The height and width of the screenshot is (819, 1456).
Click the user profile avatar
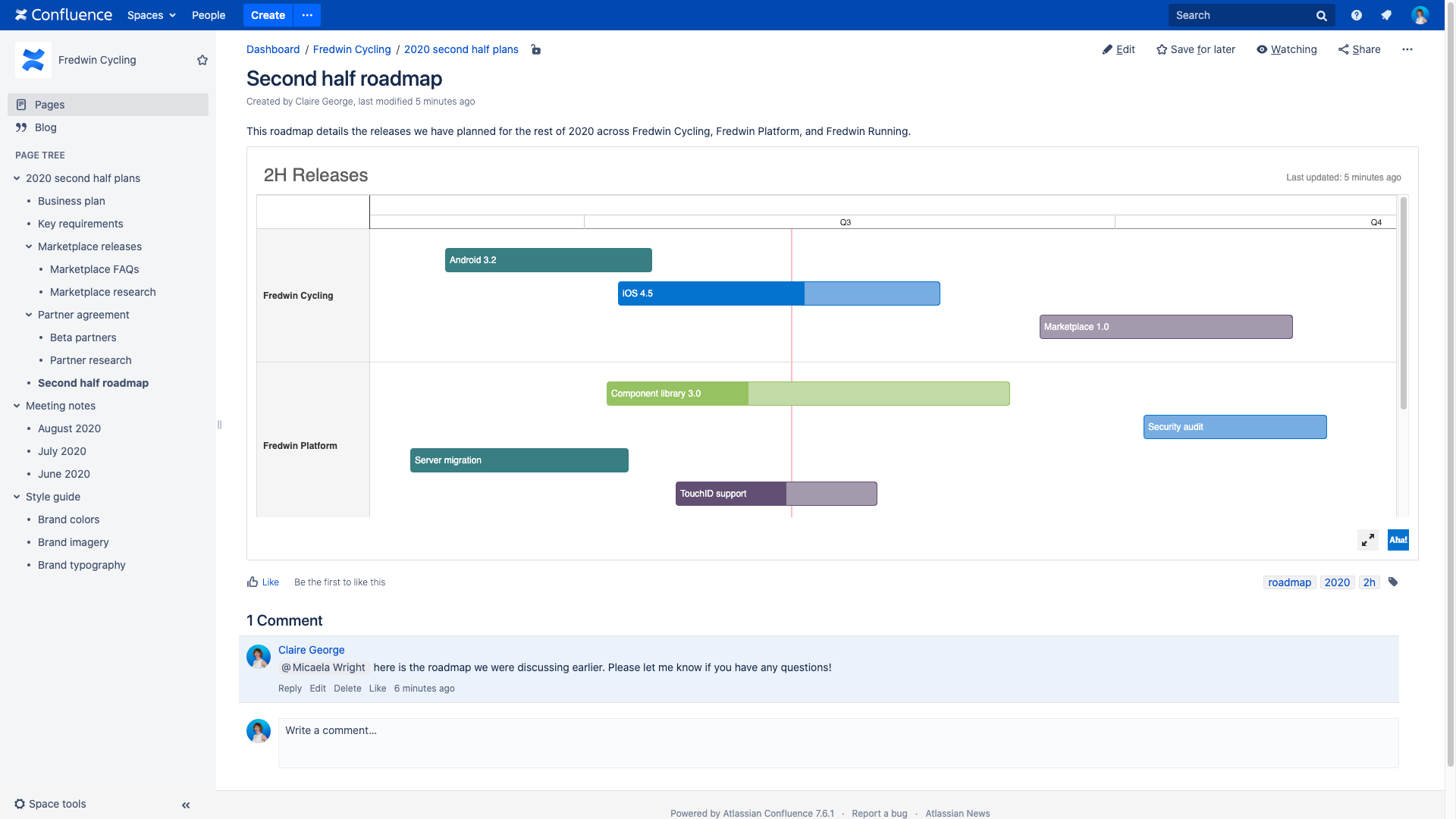pos(1420,15)
